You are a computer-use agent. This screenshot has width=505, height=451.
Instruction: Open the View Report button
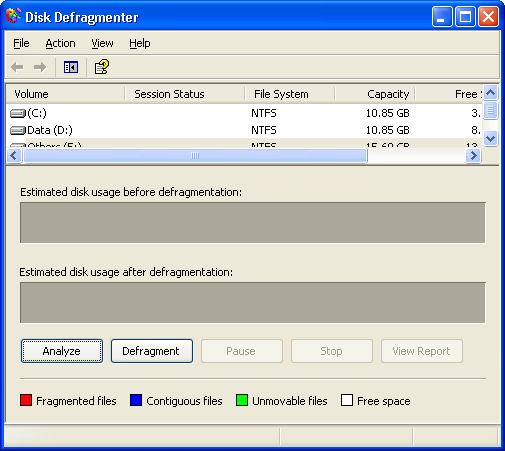[x=422, y=351]
